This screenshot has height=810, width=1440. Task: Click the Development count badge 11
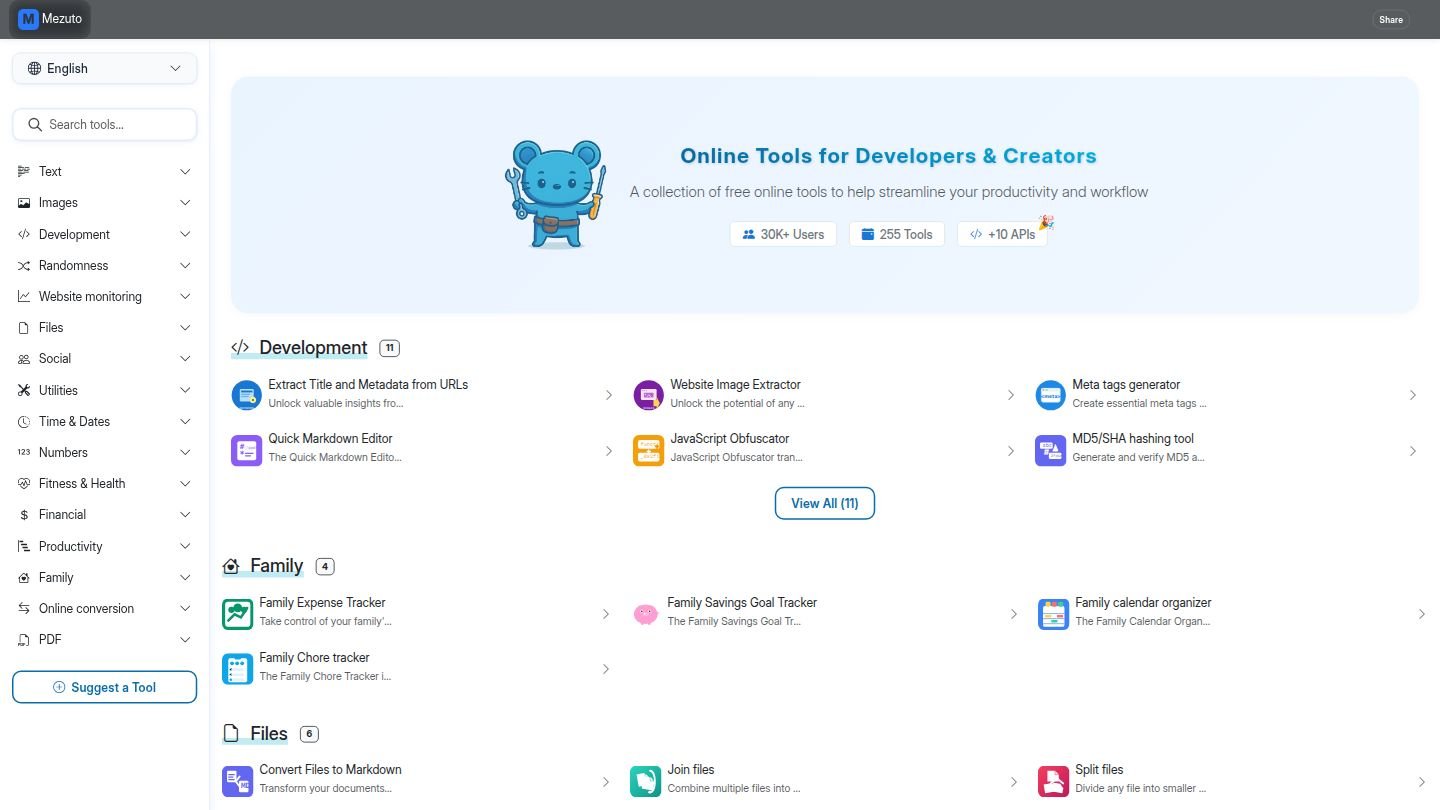(x=389, y=348)
